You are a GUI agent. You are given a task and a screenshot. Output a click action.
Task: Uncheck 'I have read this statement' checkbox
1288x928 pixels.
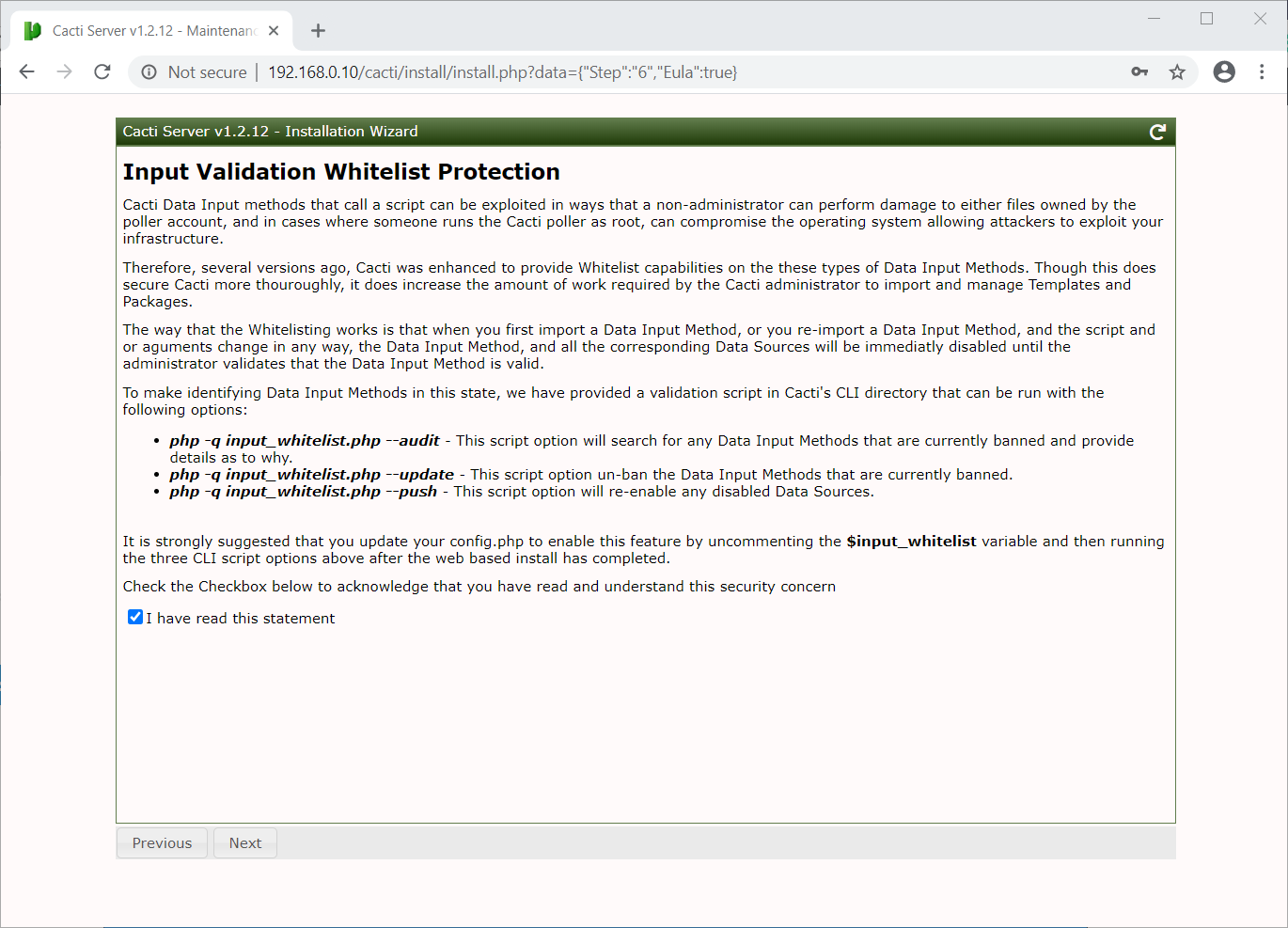coord(134,617)
